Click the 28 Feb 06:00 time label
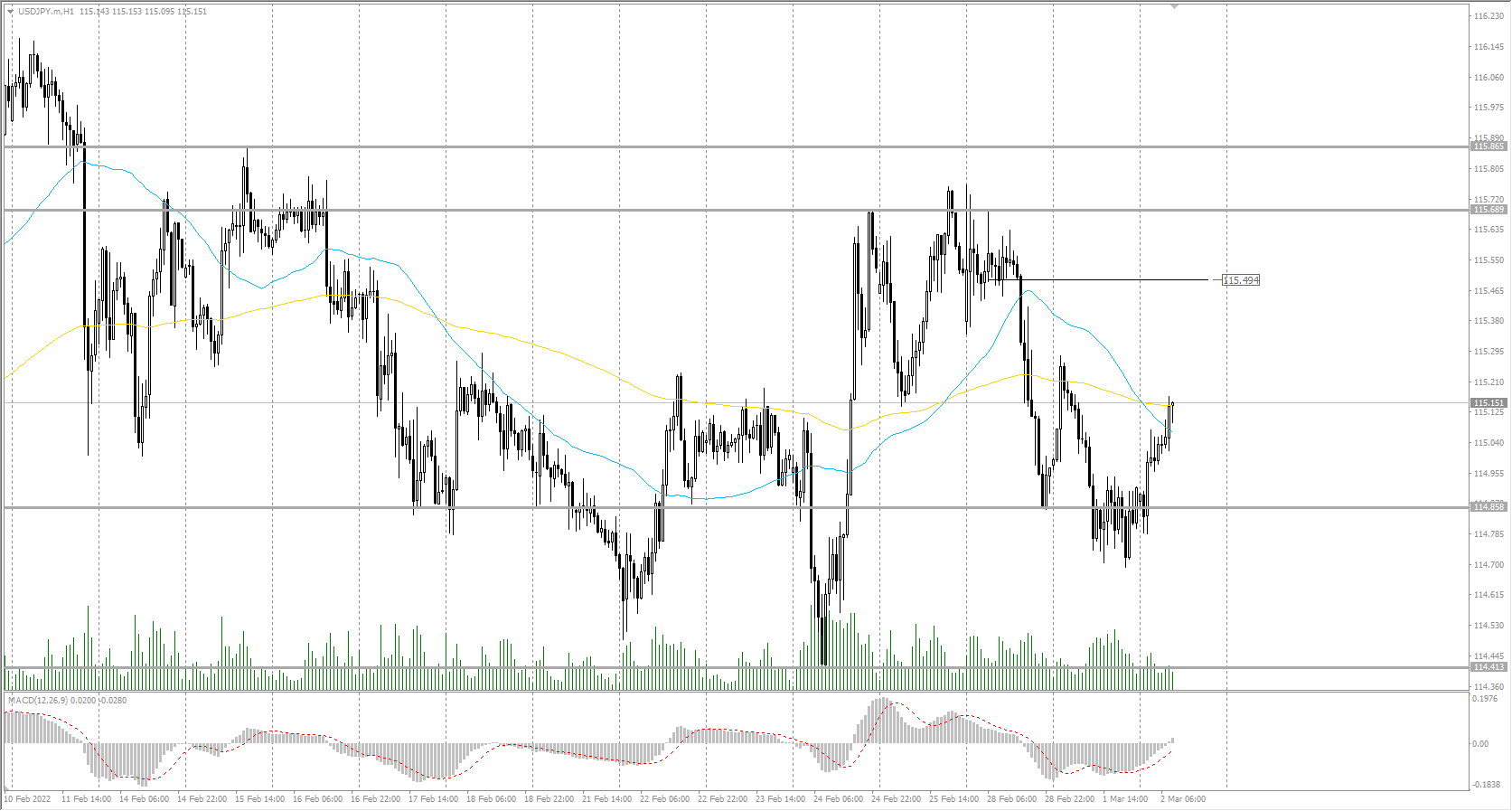The image size is (1512, 811). [1012, 799]
